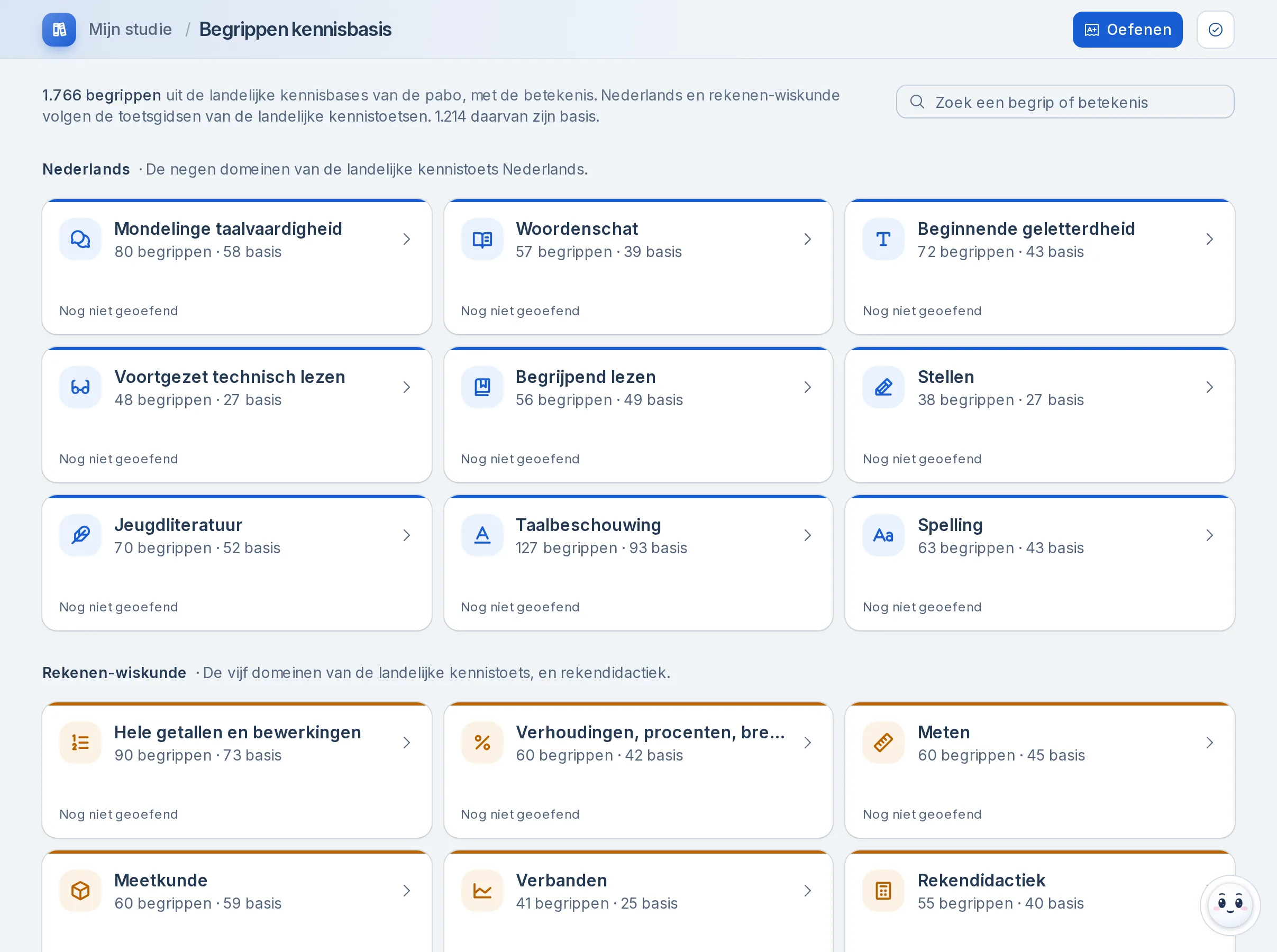Click the Oefenen button
The image size is (1277, 952).
[x=1127, y=30]
